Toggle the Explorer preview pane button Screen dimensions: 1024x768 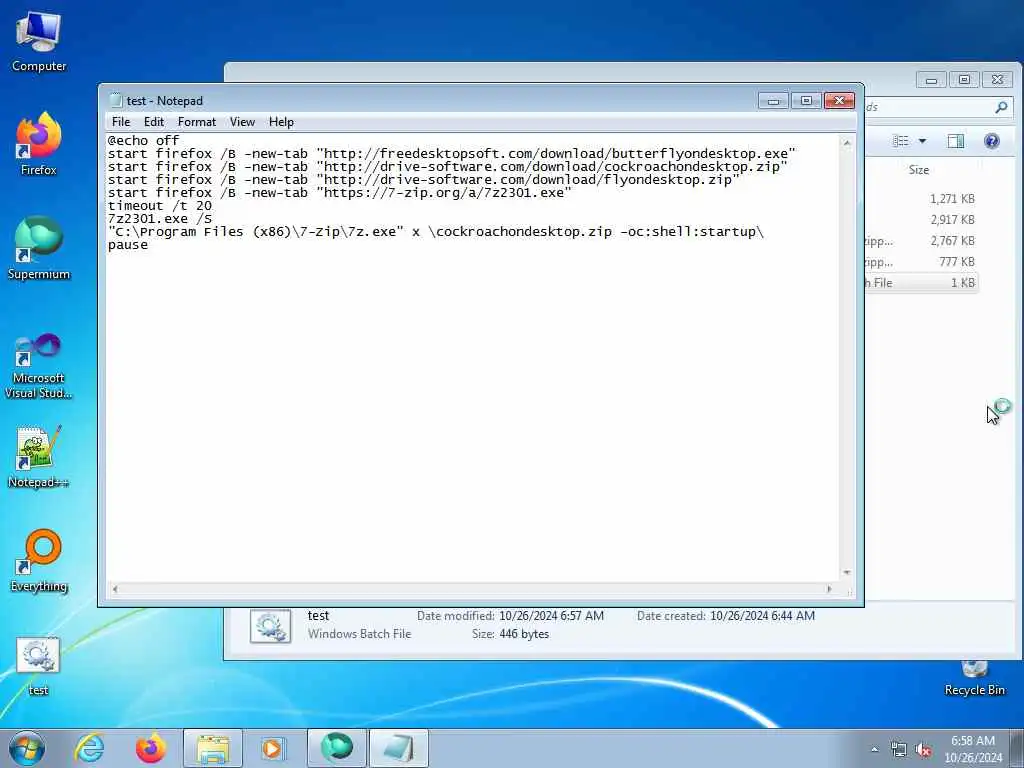coord(955,141)
